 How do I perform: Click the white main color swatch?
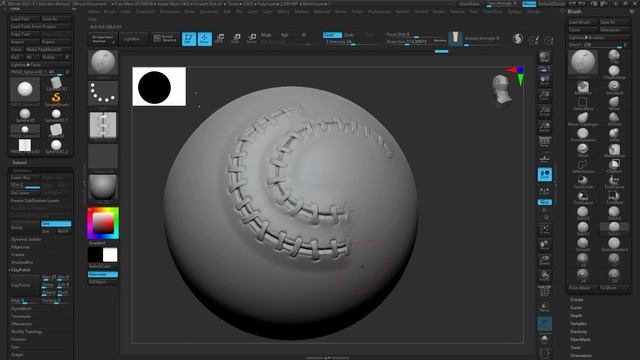(110, 255)
